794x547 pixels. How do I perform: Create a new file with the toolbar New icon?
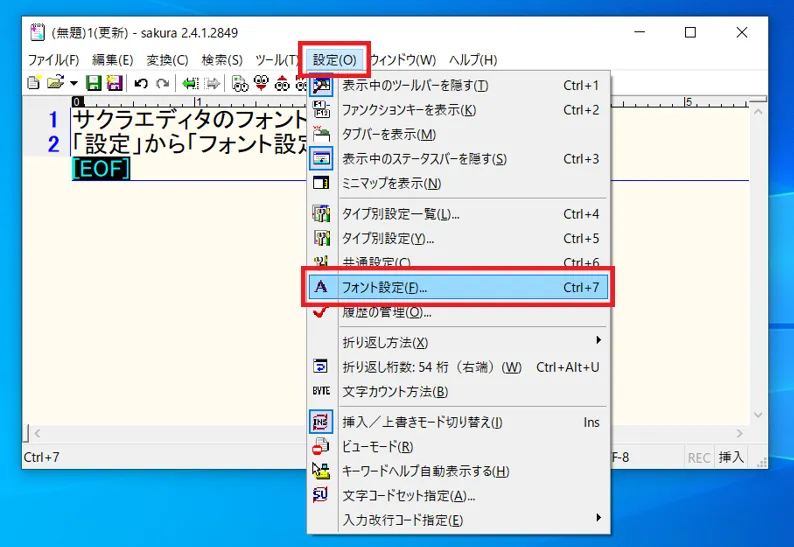point(34,83)
